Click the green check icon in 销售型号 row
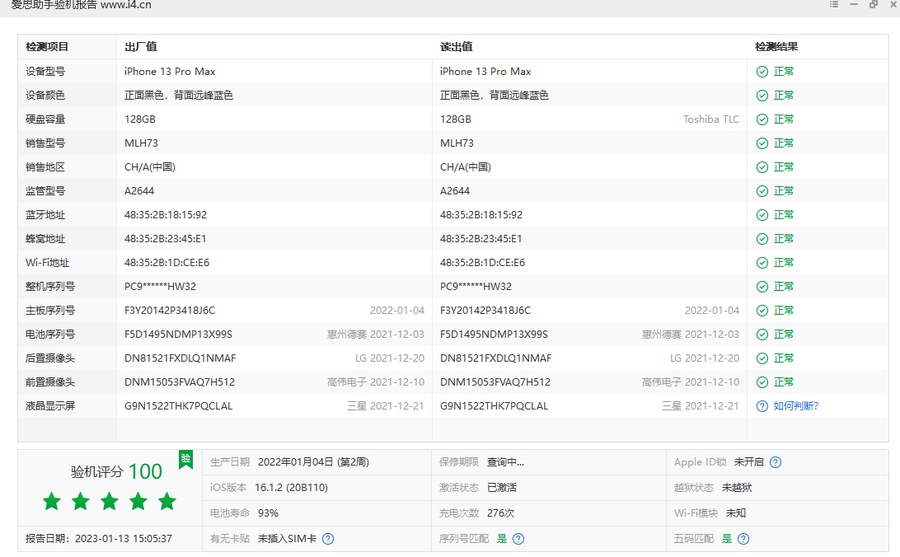 point(762,144)
